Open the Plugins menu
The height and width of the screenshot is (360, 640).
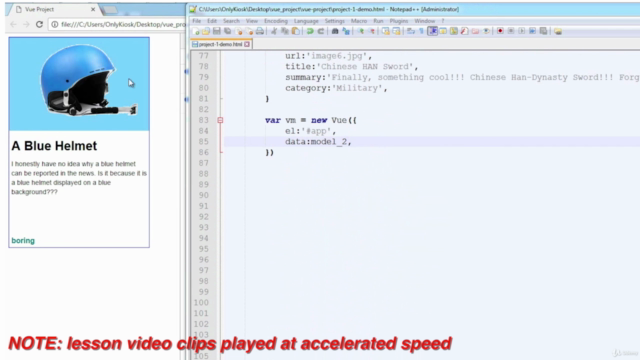[x=399, y=21]
